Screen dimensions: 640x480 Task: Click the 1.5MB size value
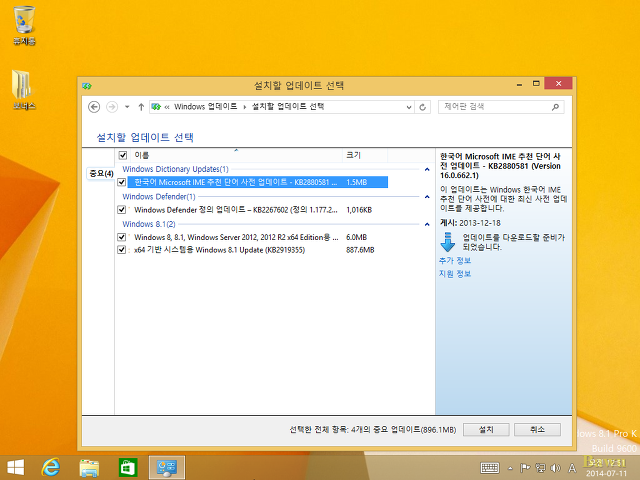click(x=356, y=182)
